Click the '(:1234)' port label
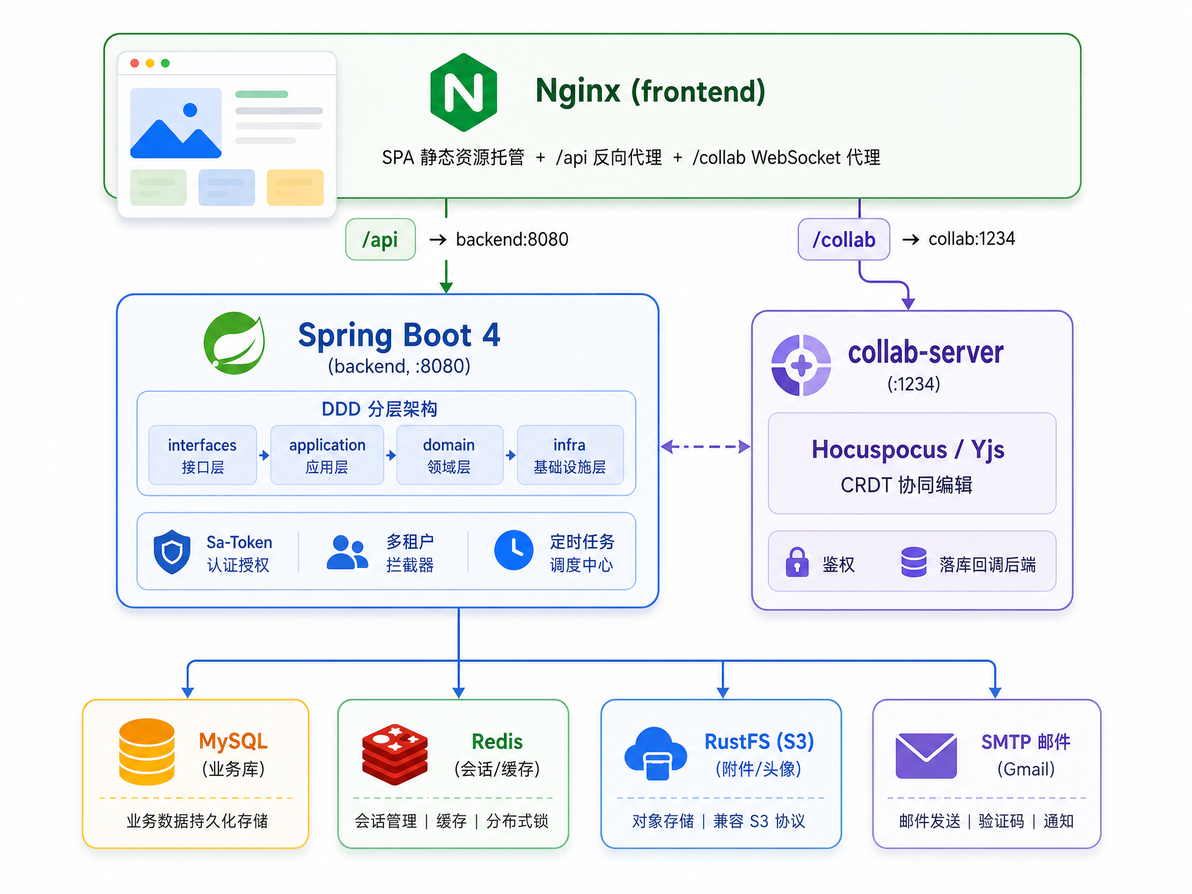Image resolution: width=1192 pixels, height=894 pixels. [x=914, y=384]
